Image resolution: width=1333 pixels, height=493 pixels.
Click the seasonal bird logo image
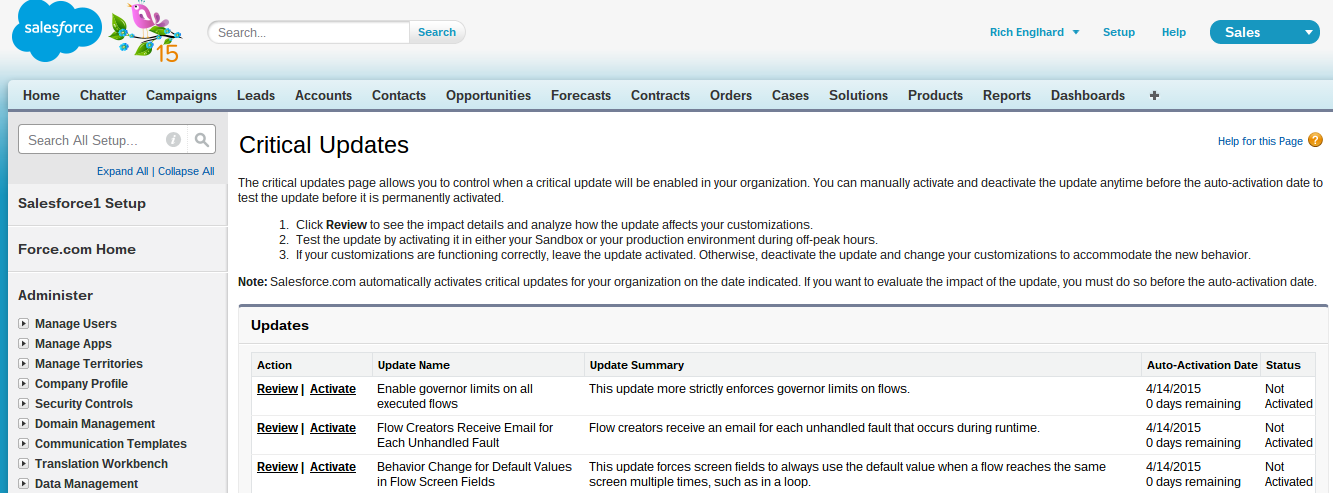point(147,32)
